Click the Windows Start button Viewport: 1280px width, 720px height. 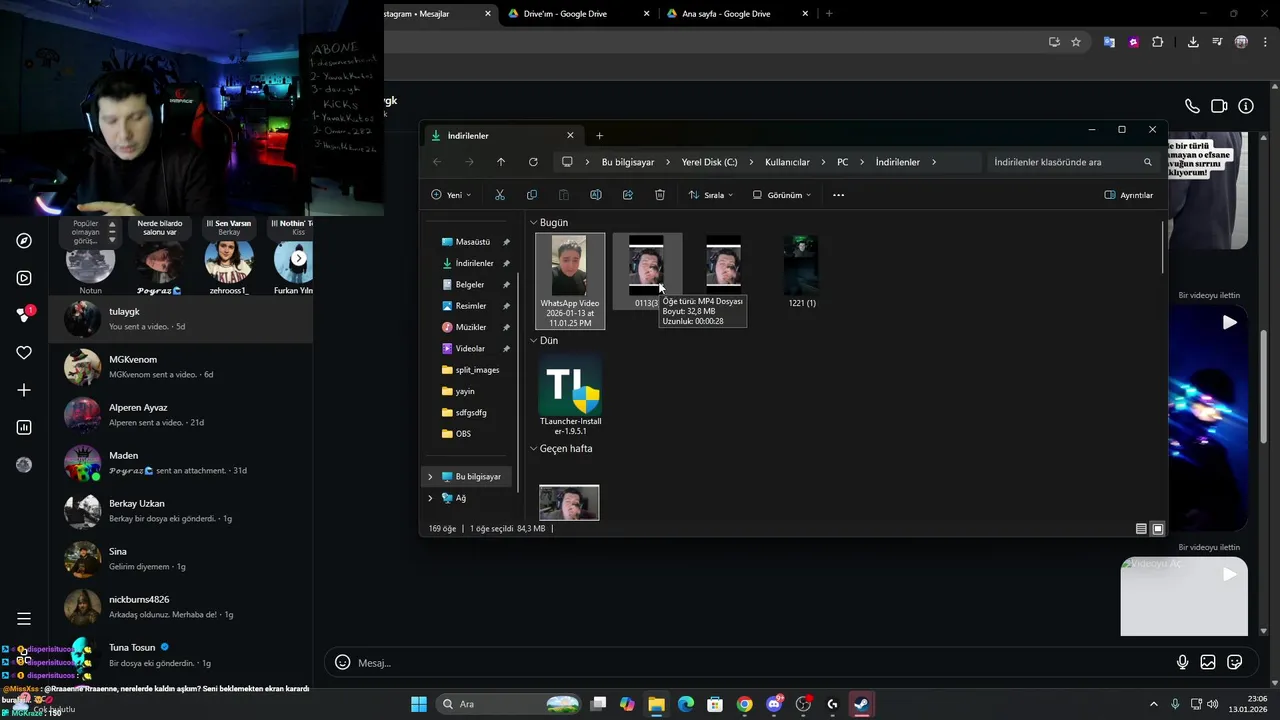pos(419,704)
